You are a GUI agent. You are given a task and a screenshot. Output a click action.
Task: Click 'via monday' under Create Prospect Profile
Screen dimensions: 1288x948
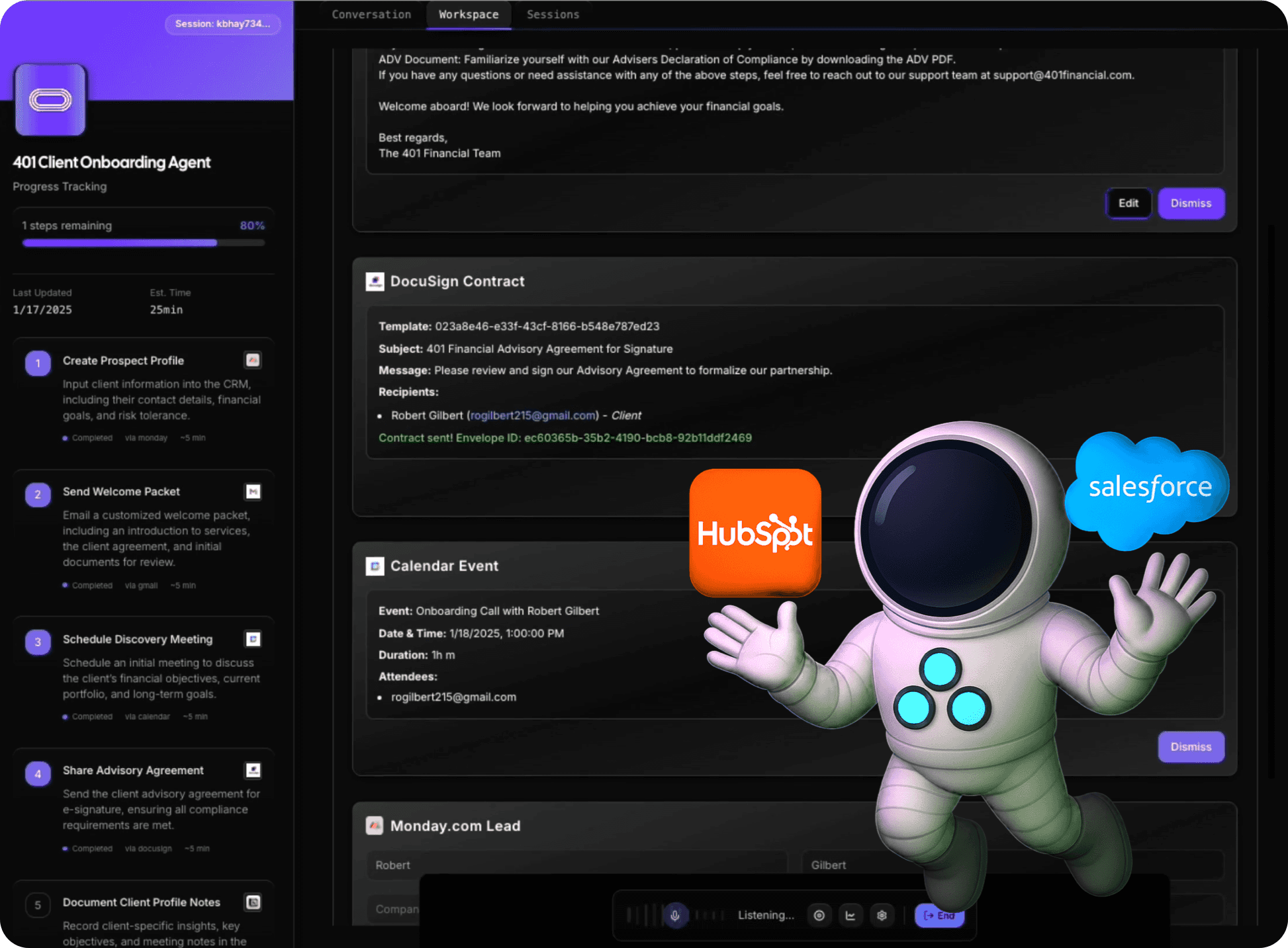146,438
